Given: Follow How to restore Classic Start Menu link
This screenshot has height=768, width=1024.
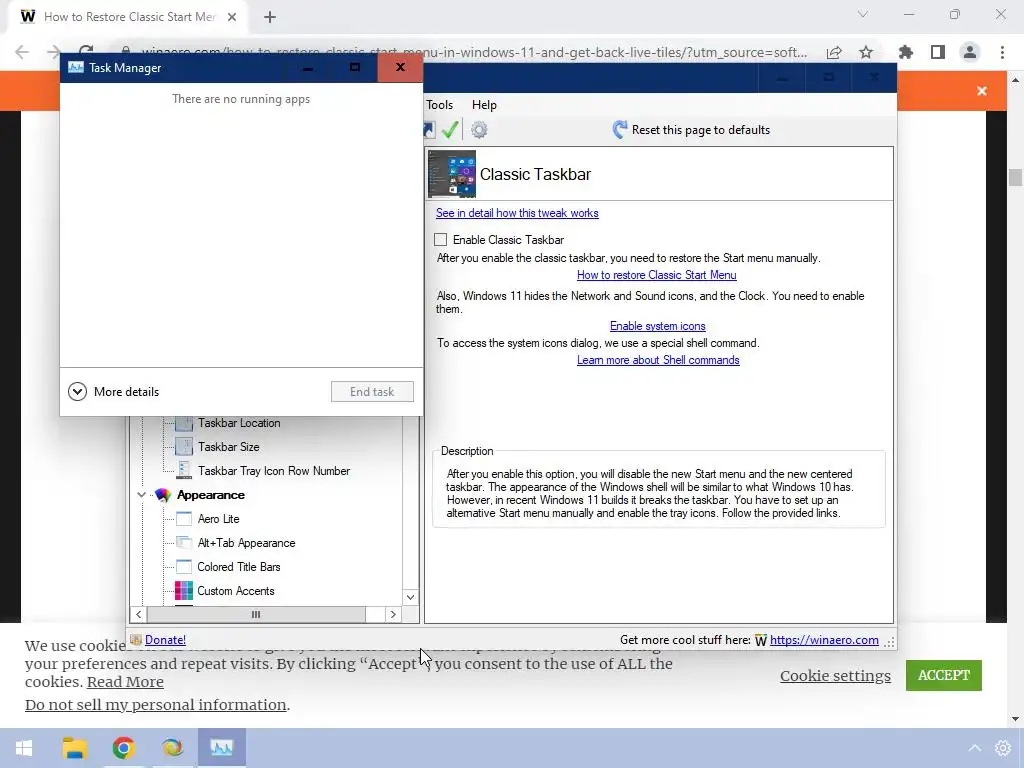Looking at the screenshot, I should (x=656, y=275).
